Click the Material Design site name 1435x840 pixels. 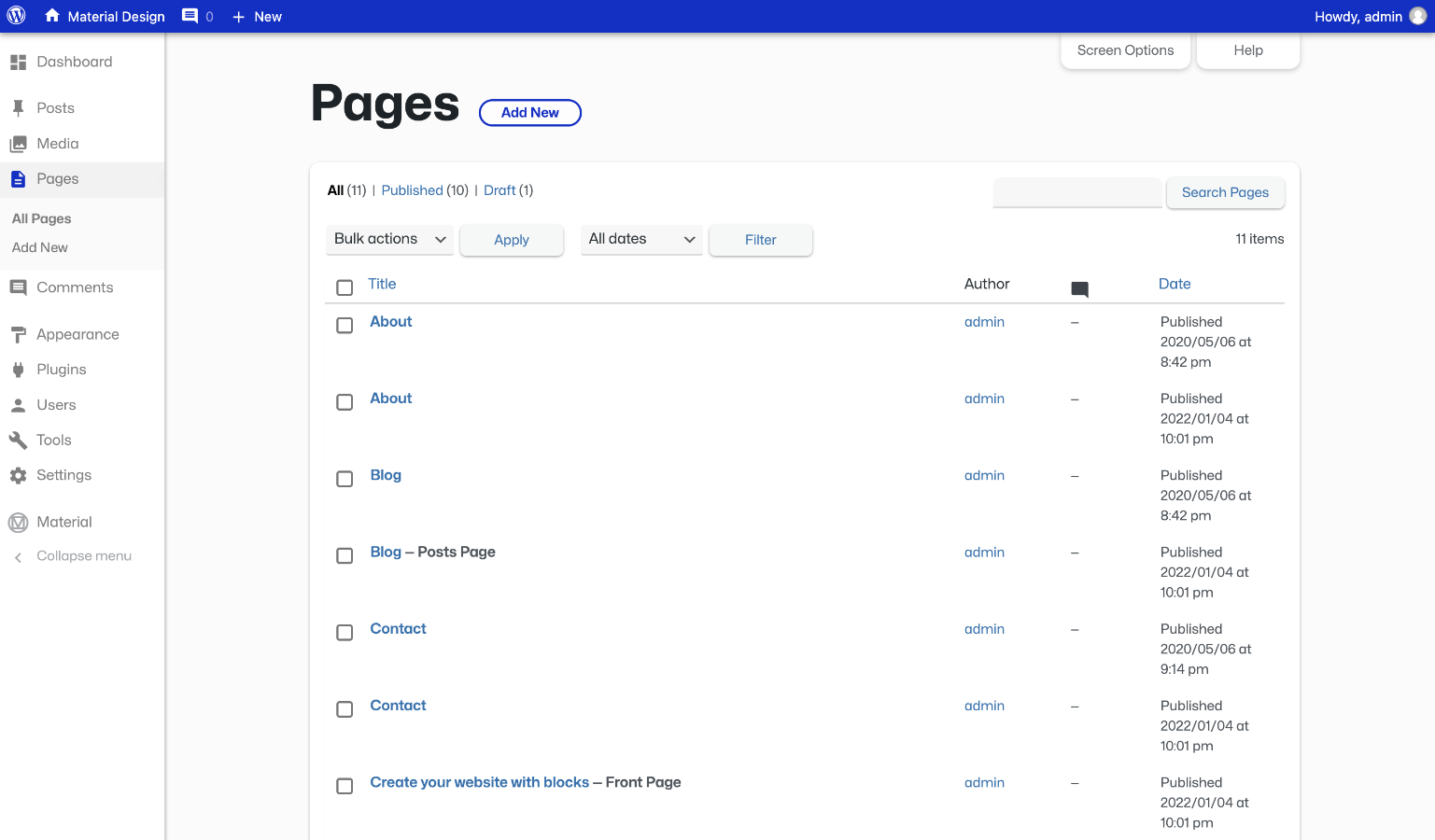116,17
